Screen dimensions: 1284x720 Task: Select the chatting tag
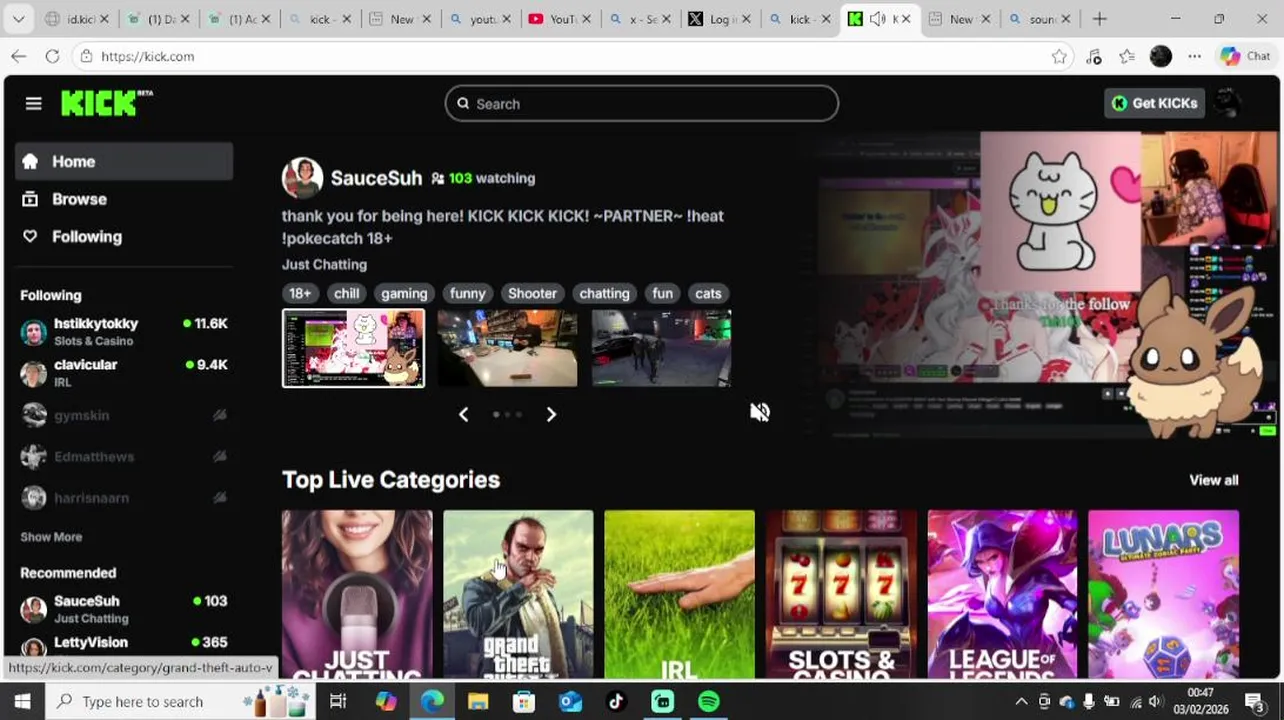click(x=604, y=293)
